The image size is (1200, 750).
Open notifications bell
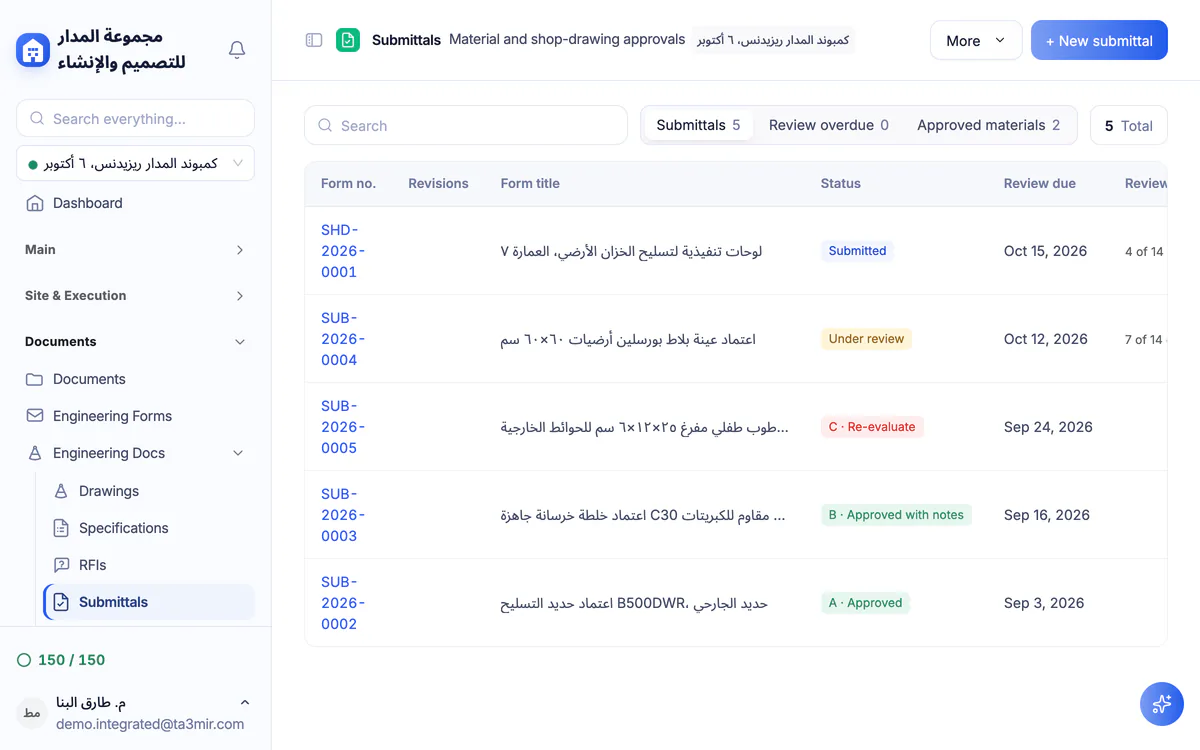(x=237, y=50)
